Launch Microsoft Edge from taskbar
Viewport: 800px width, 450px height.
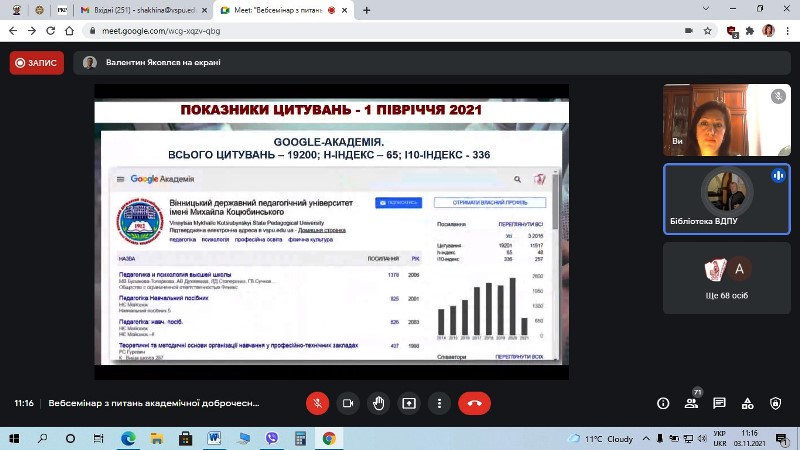pos(128,438)
